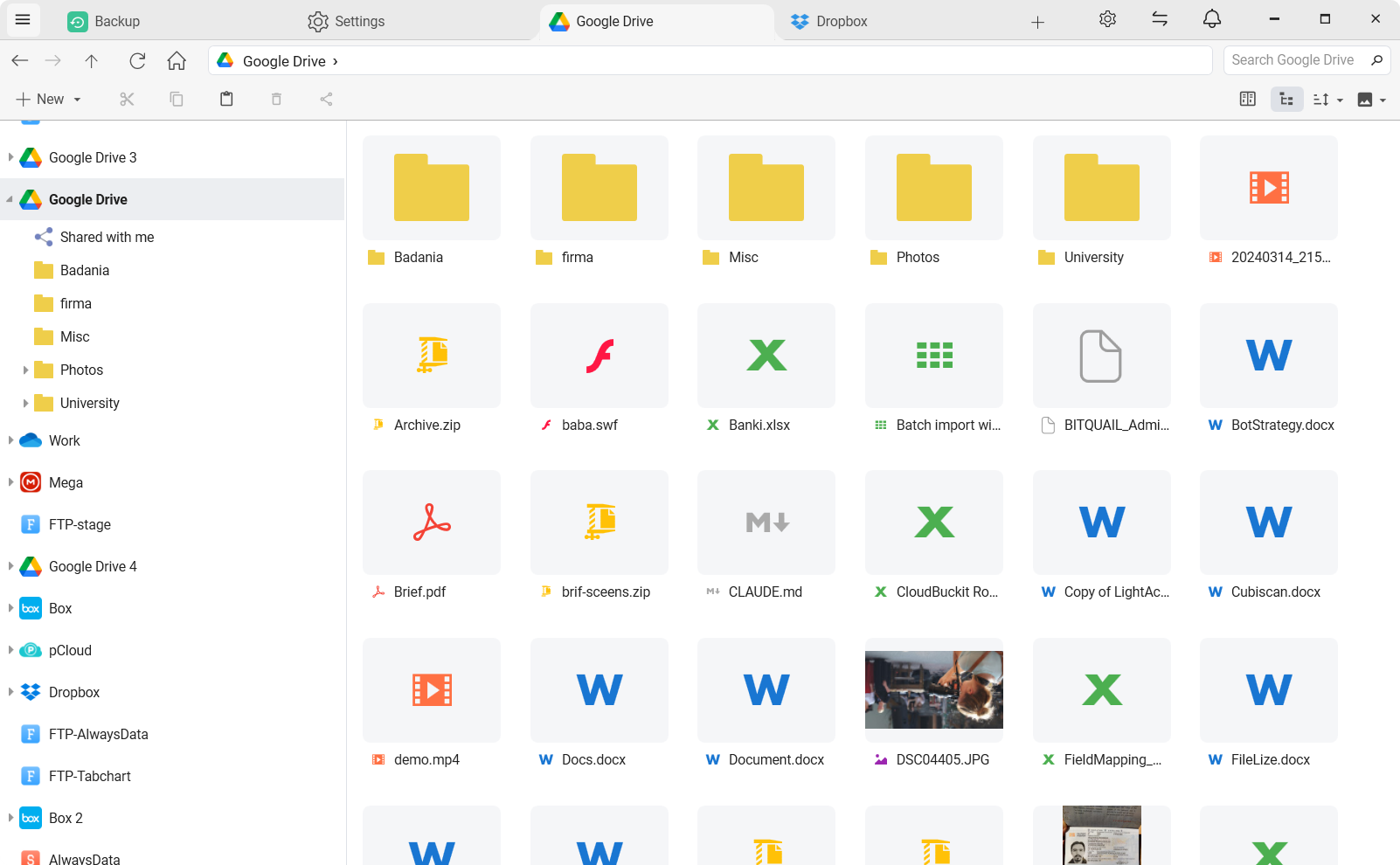1400x865 pixels.
Task: Open the transfers arrows icon
Action: point(1160,19)
